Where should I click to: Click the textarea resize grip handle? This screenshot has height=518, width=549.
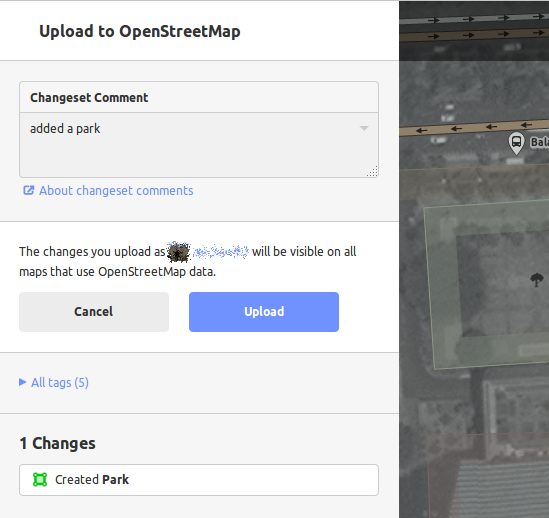(x=373, y=172)
